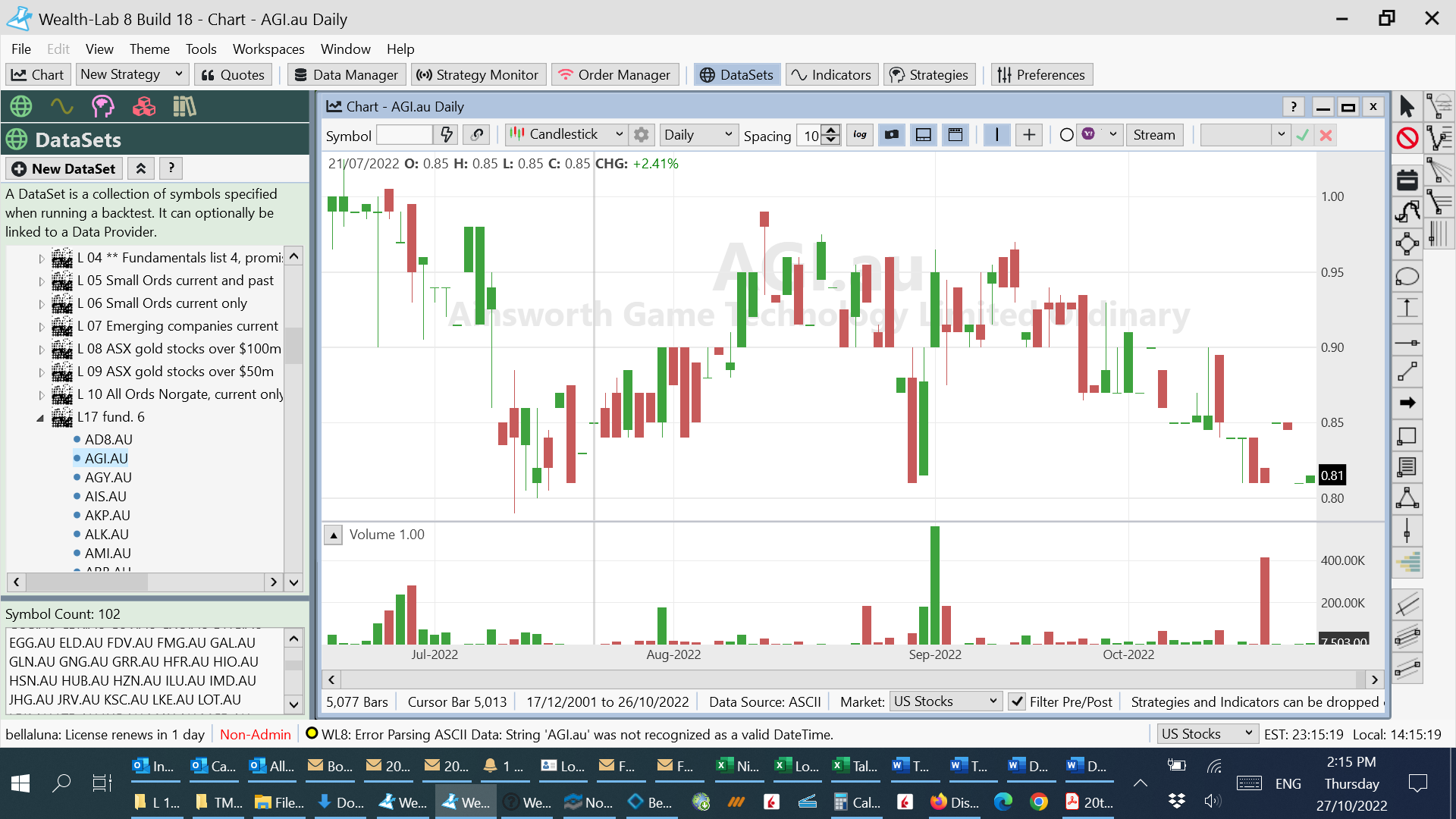Select the arrow shape drawing tool
Image resolution: width=1456 pixels, height=819 pixels.
[x=1407, y=403]
